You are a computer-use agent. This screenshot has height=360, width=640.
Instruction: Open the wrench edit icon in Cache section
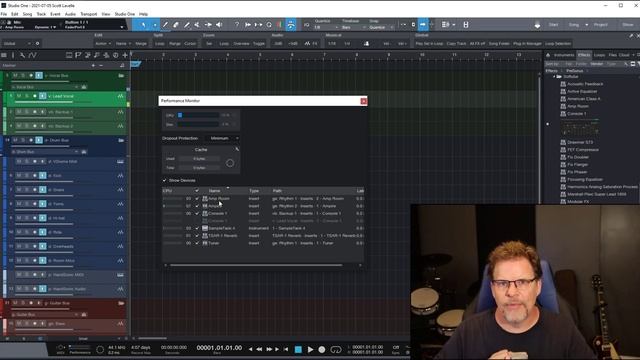(237, 149)
